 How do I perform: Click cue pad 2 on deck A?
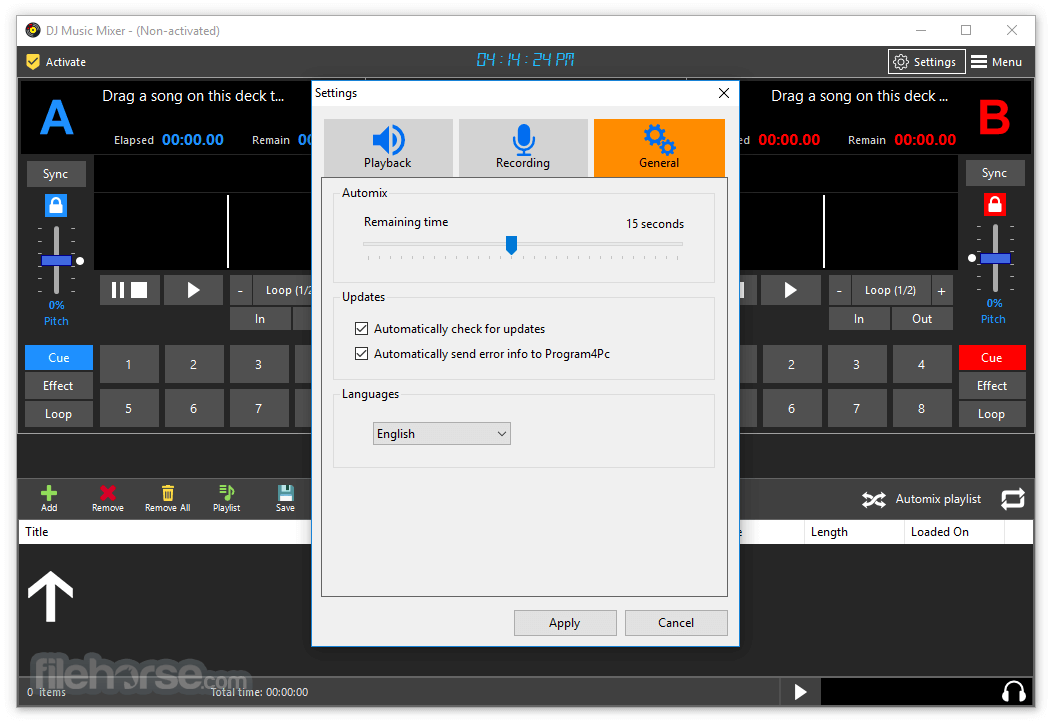194,364
